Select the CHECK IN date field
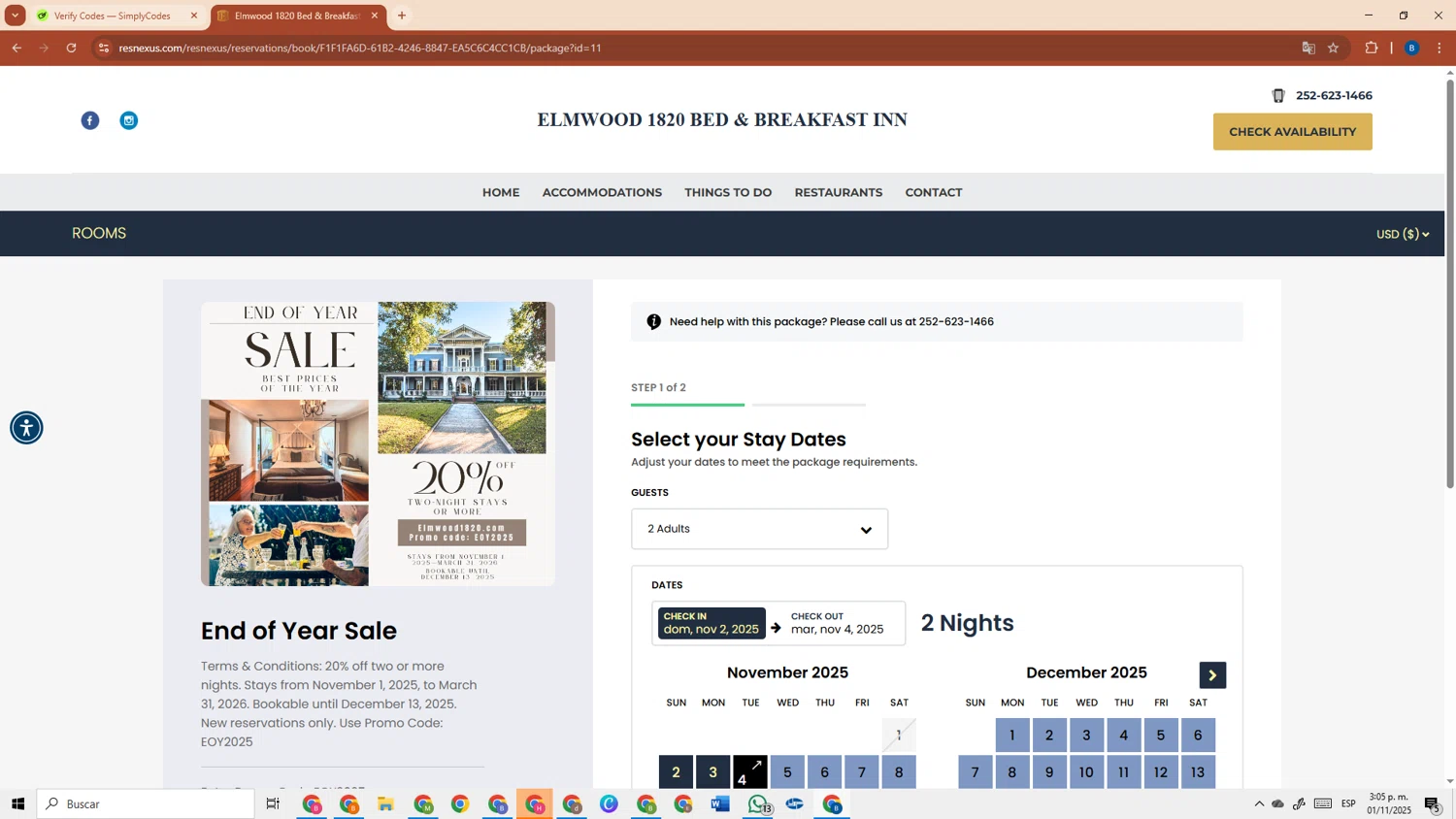The height and width of the screenshot is (819, 1456). [711, 623]
